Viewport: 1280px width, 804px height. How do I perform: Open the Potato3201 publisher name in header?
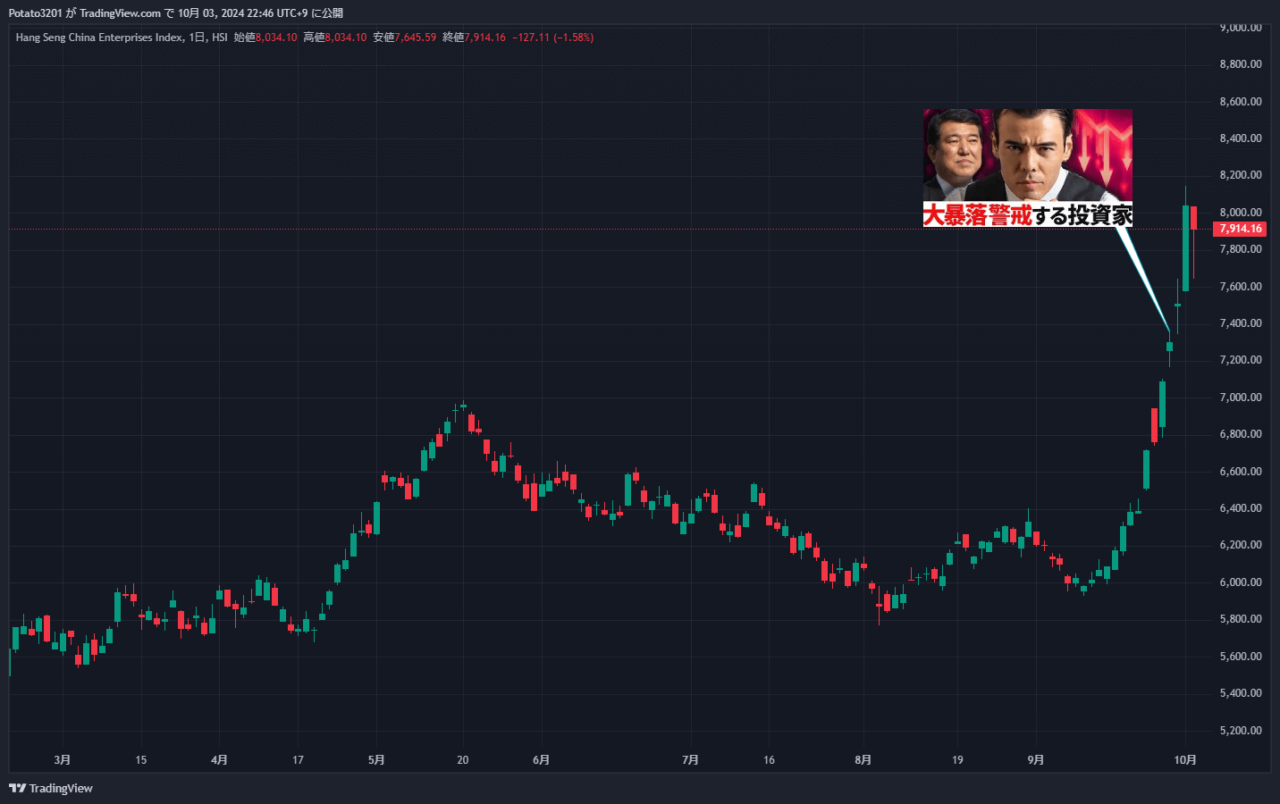click(35, 13)
